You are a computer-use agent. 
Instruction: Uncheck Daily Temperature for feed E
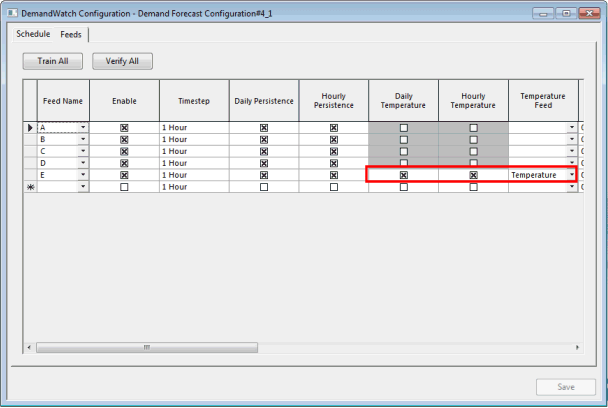404,175
